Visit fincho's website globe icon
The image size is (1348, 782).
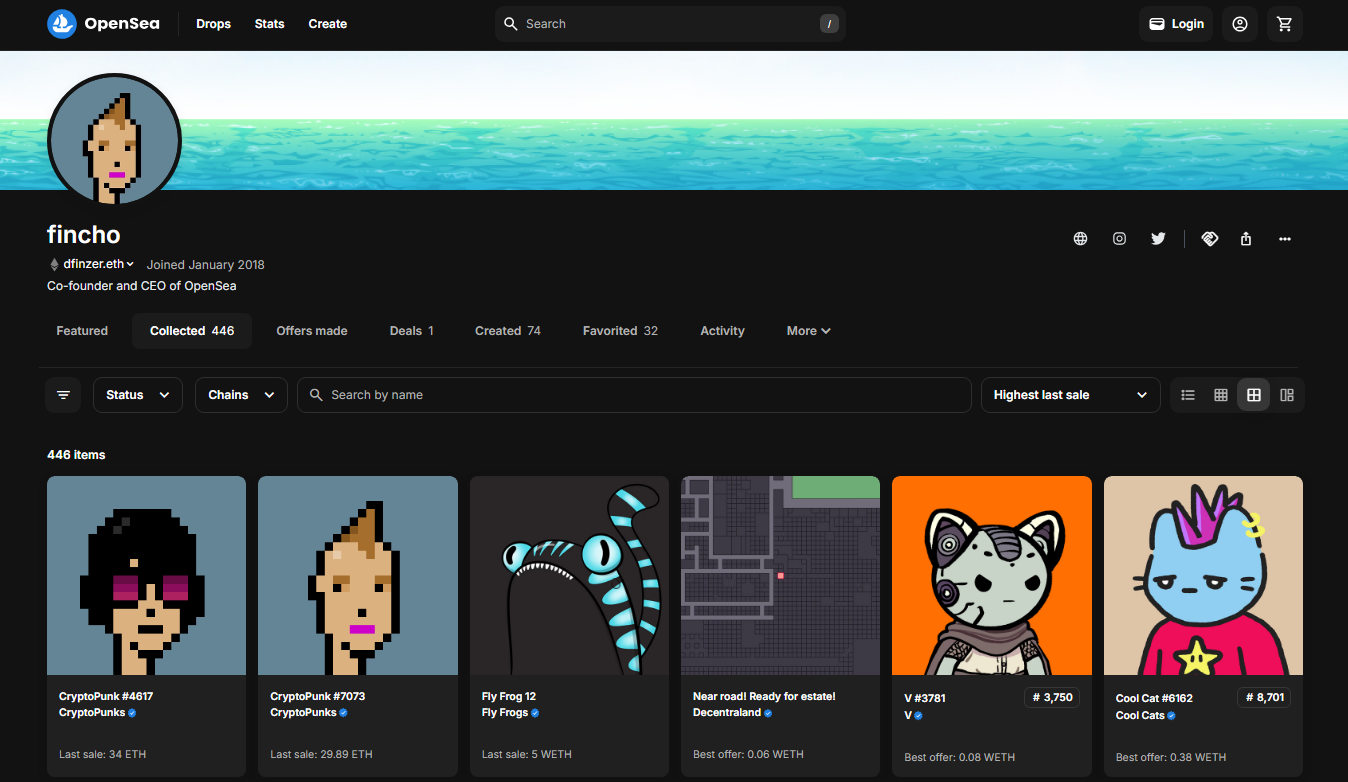click(x=1080, y=239)
